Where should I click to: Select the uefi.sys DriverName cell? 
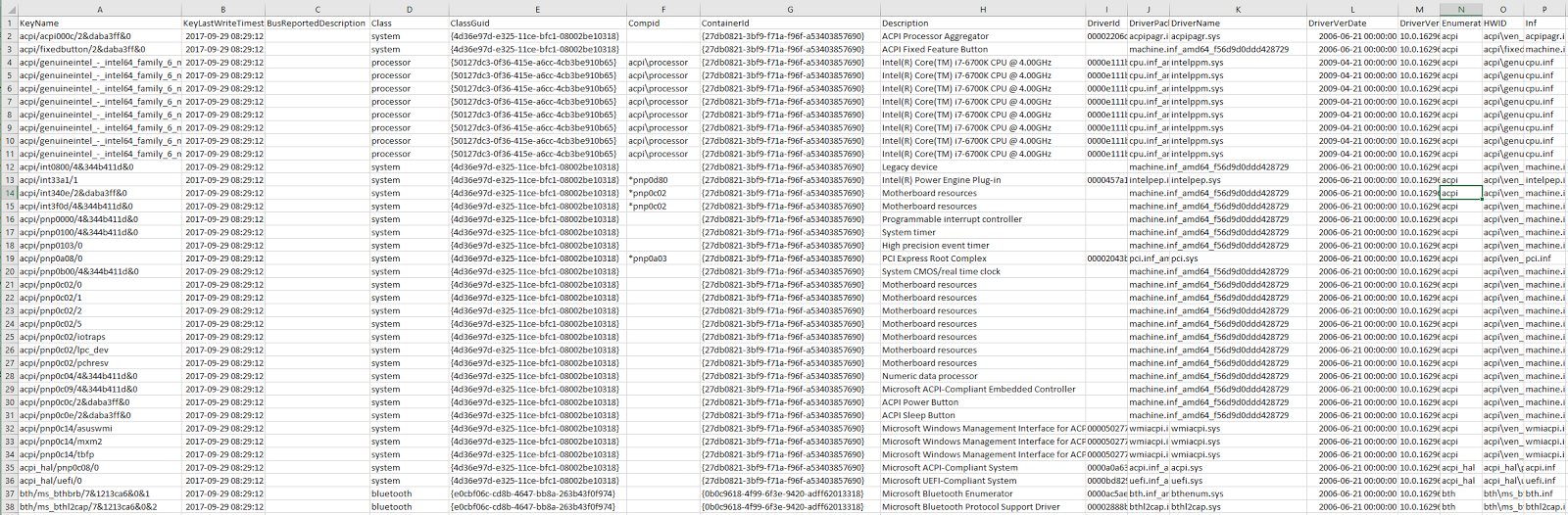pyautogui.click(x=1238, y=481)
